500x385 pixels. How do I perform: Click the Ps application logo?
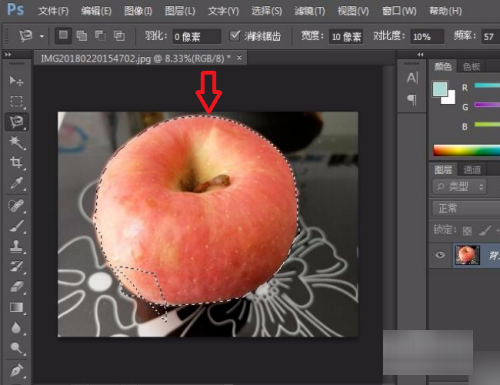tap(15, 10)
